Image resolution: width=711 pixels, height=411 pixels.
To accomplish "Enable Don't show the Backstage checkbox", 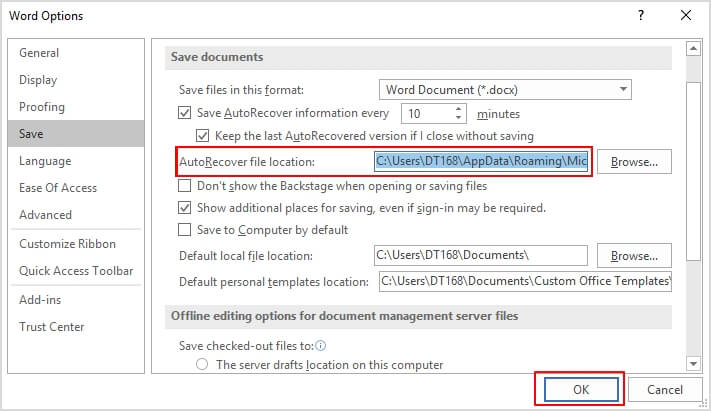I will [184, 186].
